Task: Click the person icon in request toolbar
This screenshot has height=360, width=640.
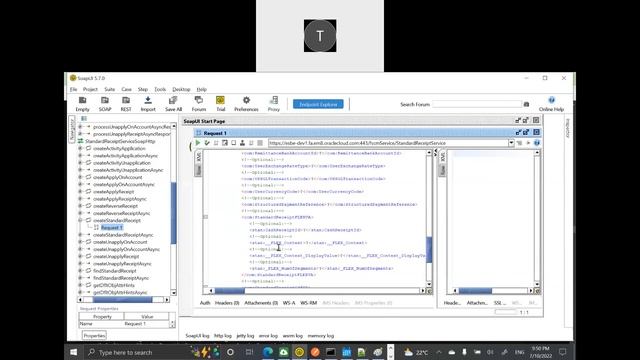Action: [242, 143]
